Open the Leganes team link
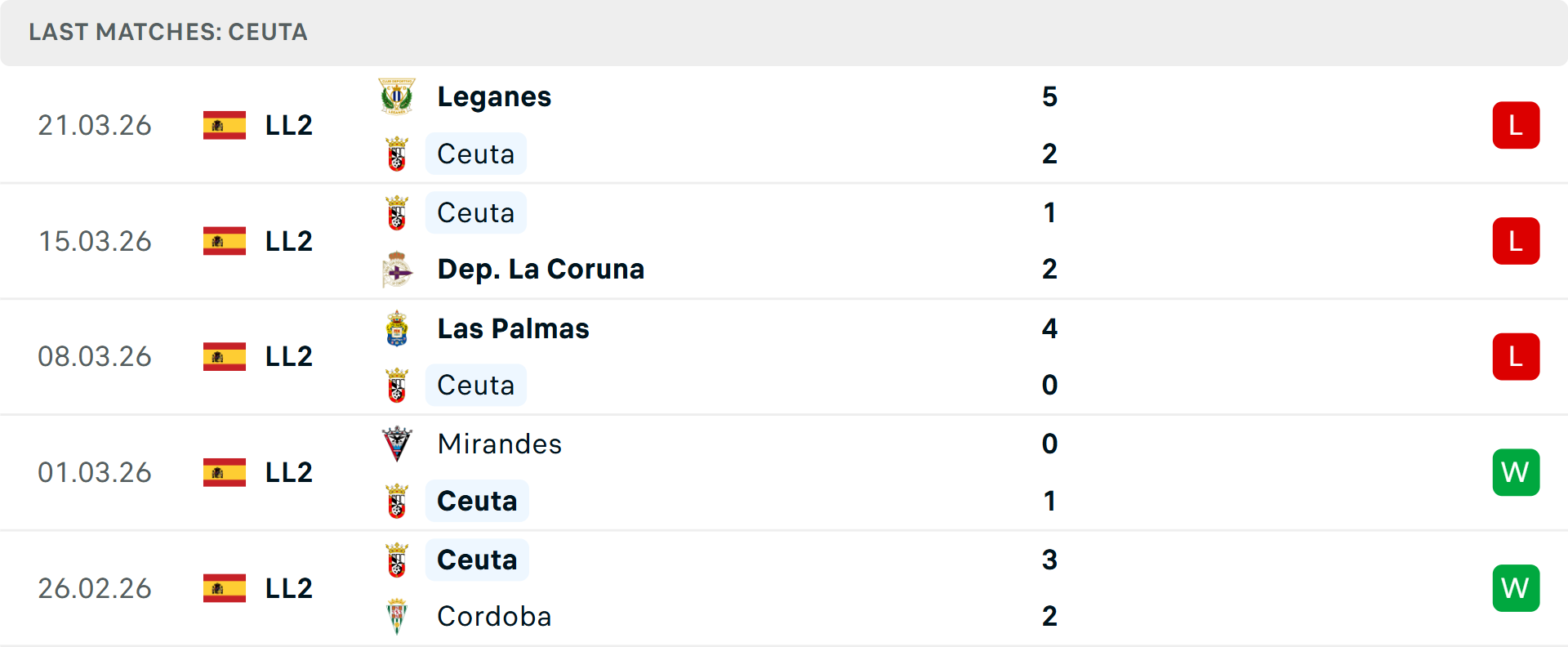1568x647 pixels. pos(494,96)
